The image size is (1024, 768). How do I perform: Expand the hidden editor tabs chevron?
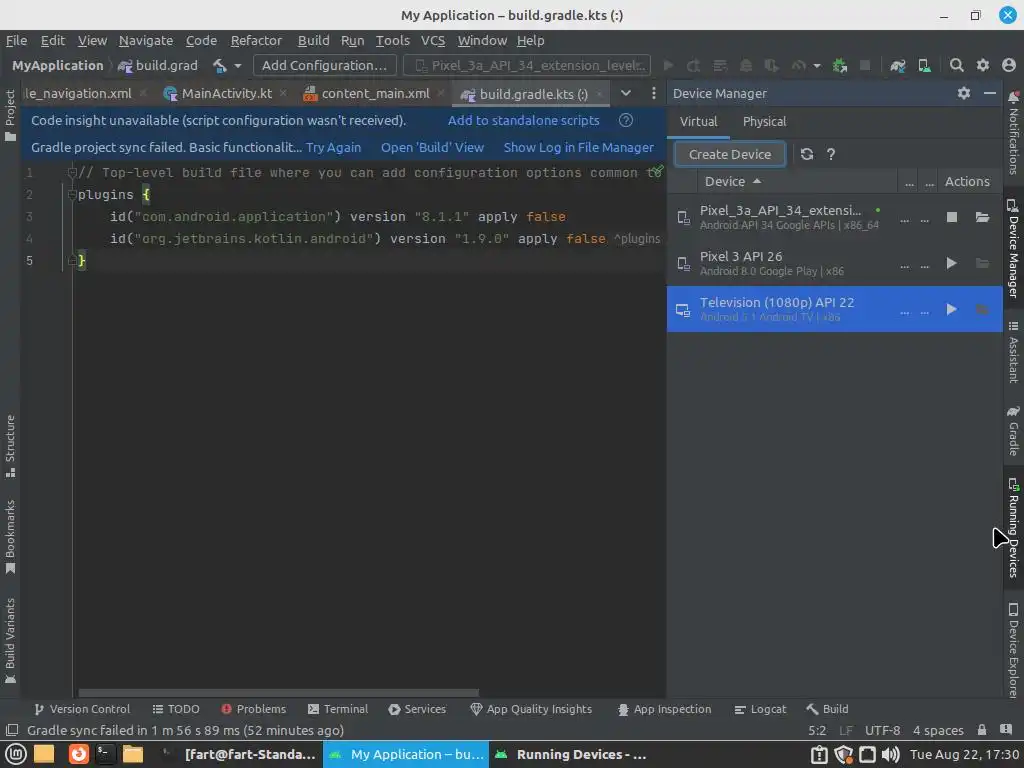coord(626,93)
